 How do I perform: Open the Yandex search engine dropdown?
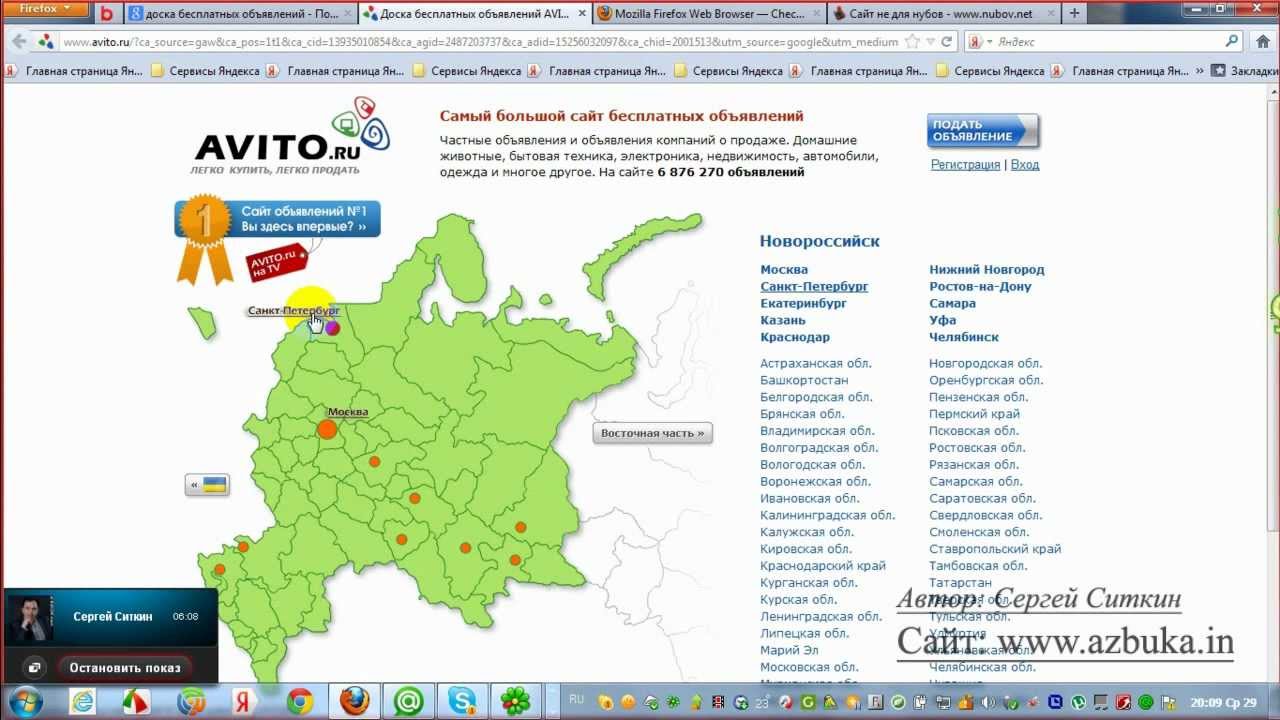tap(980, 42)
